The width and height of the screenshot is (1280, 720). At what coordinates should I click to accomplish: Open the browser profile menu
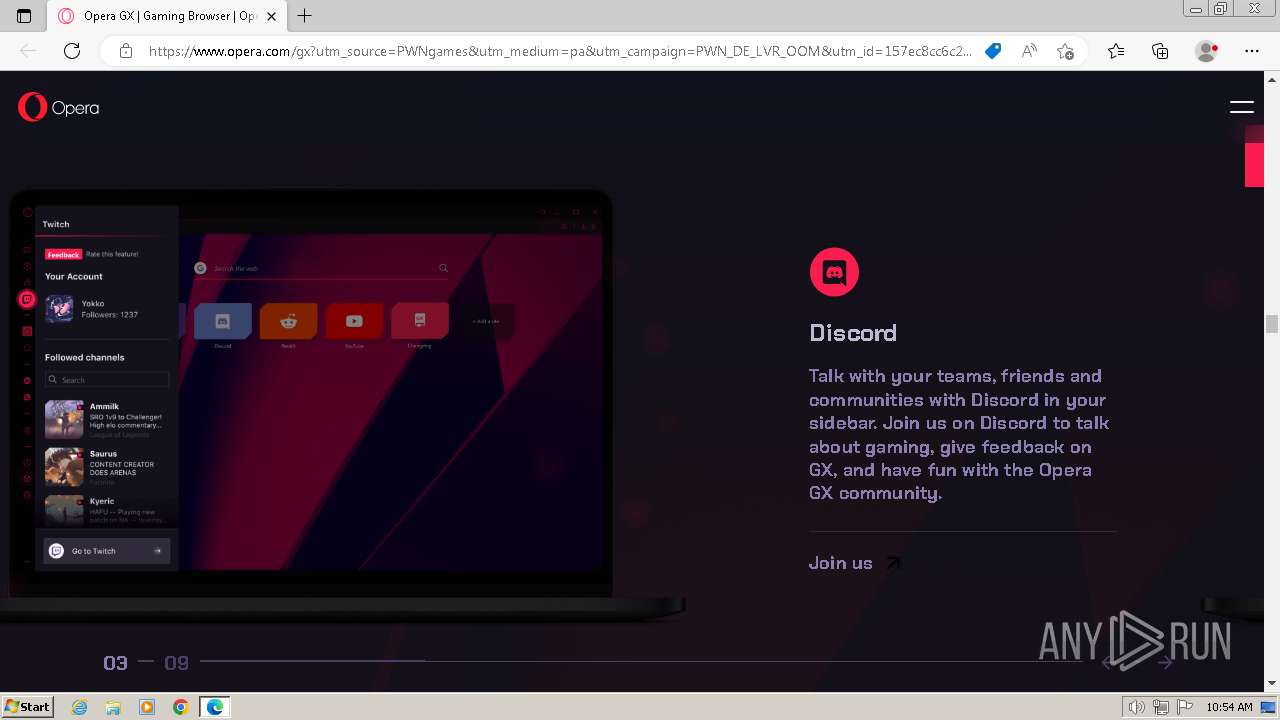pos(1207,51)
